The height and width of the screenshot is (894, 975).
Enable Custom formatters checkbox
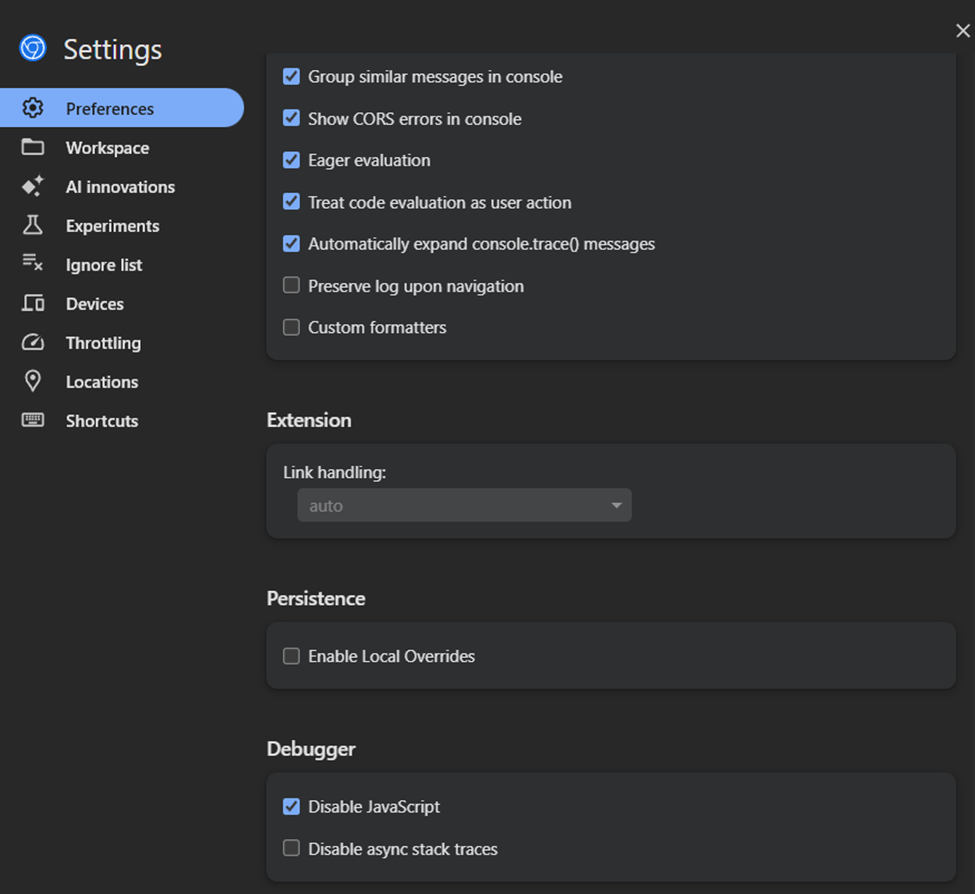click(291, 327)
